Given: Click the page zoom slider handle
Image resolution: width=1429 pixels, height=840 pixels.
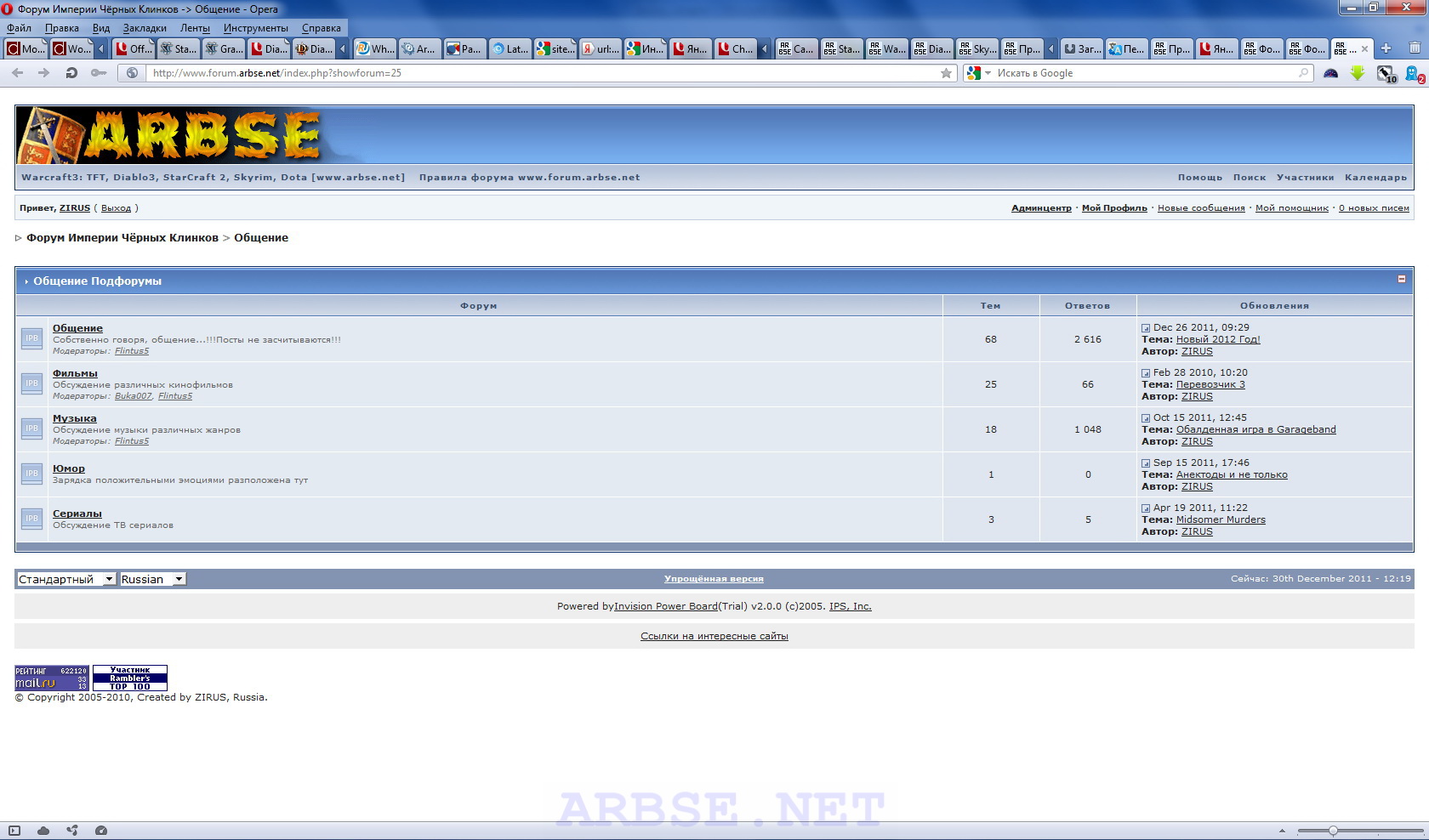Looking at the screenshot, I should pos(1333,831).
